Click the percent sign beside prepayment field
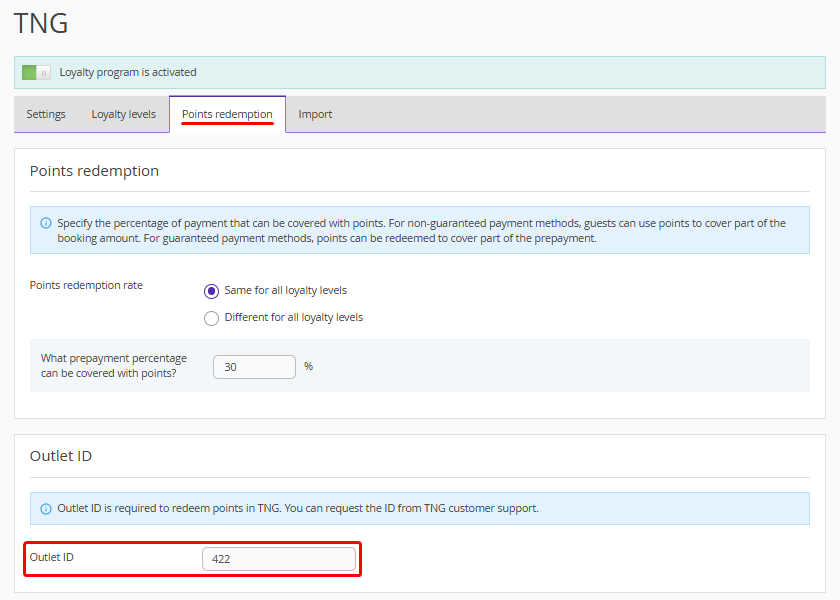The height and width of the screenshot is (600, 840). [x=308, y=366]
